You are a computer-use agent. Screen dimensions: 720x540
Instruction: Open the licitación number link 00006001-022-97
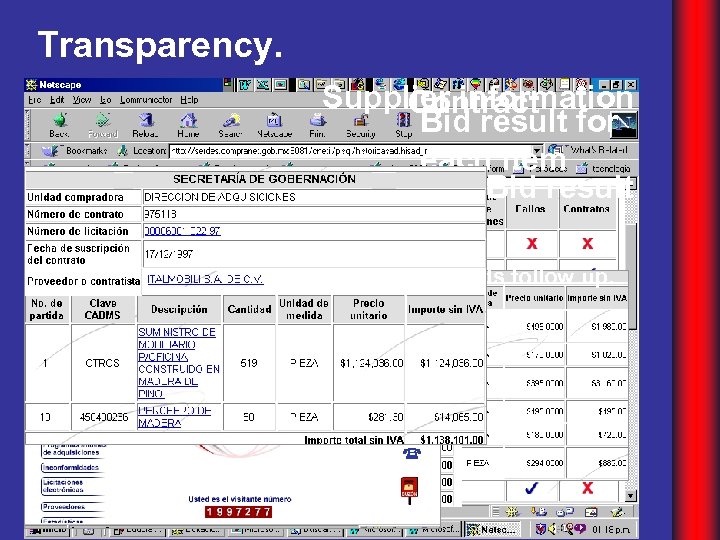(182, 231)
